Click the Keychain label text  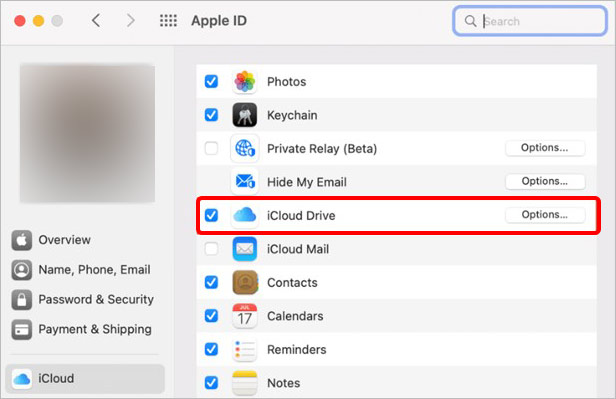[x=292, y=115]
